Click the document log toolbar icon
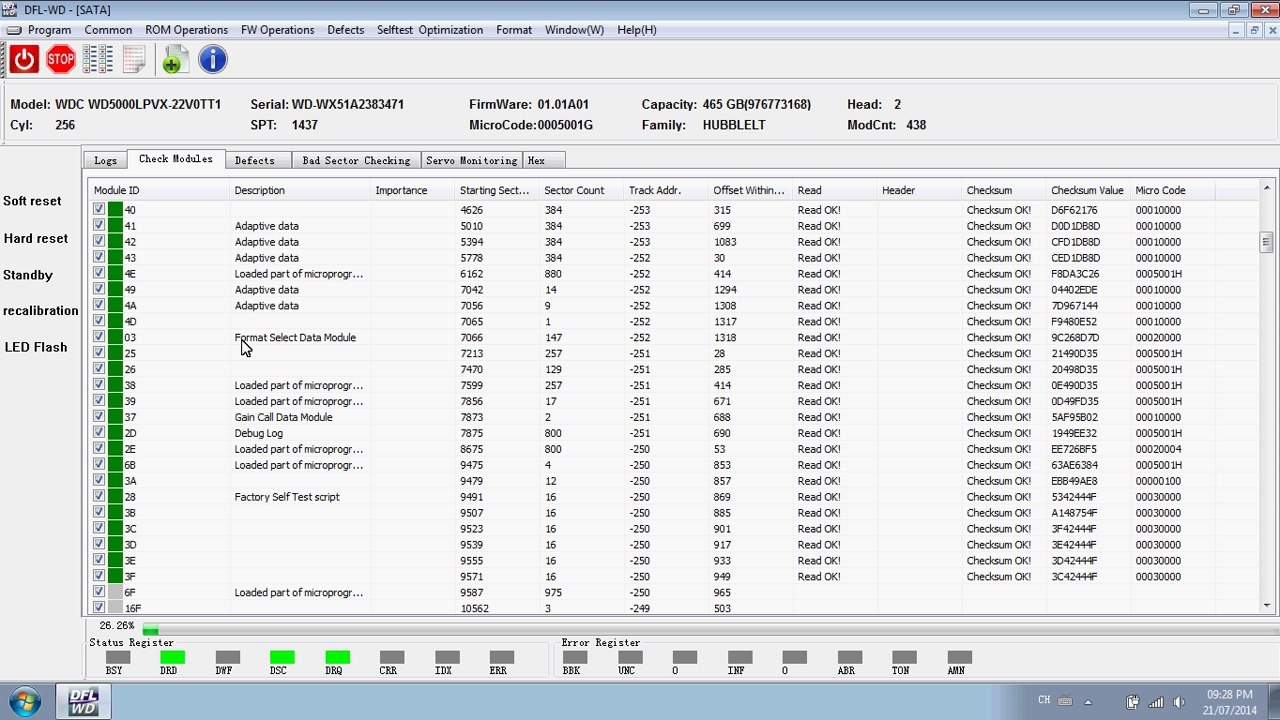 [134, 60]
